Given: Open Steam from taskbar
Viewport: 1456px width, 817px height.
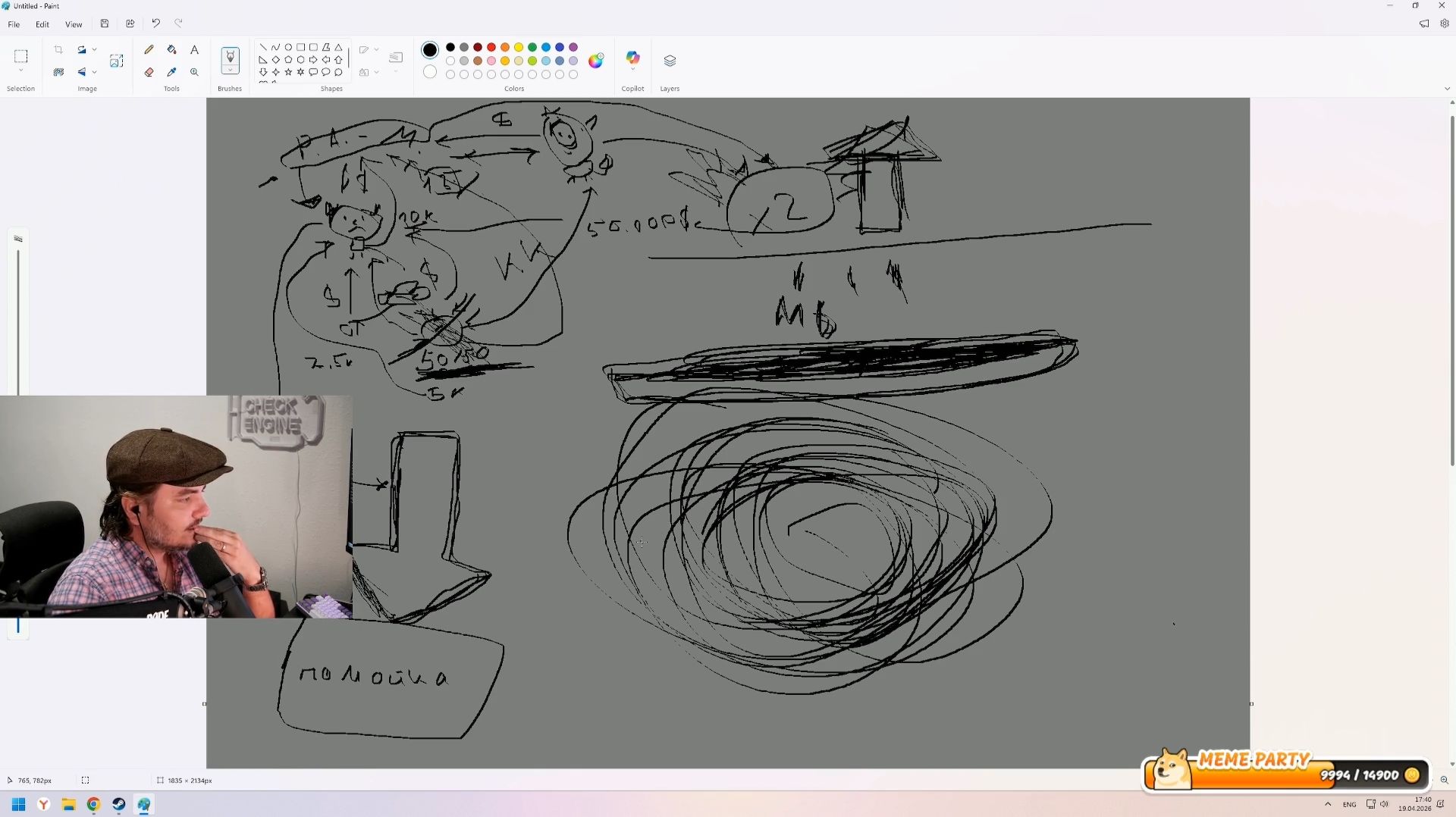Looking at the screenshot, I should click(x=118, y=804).
